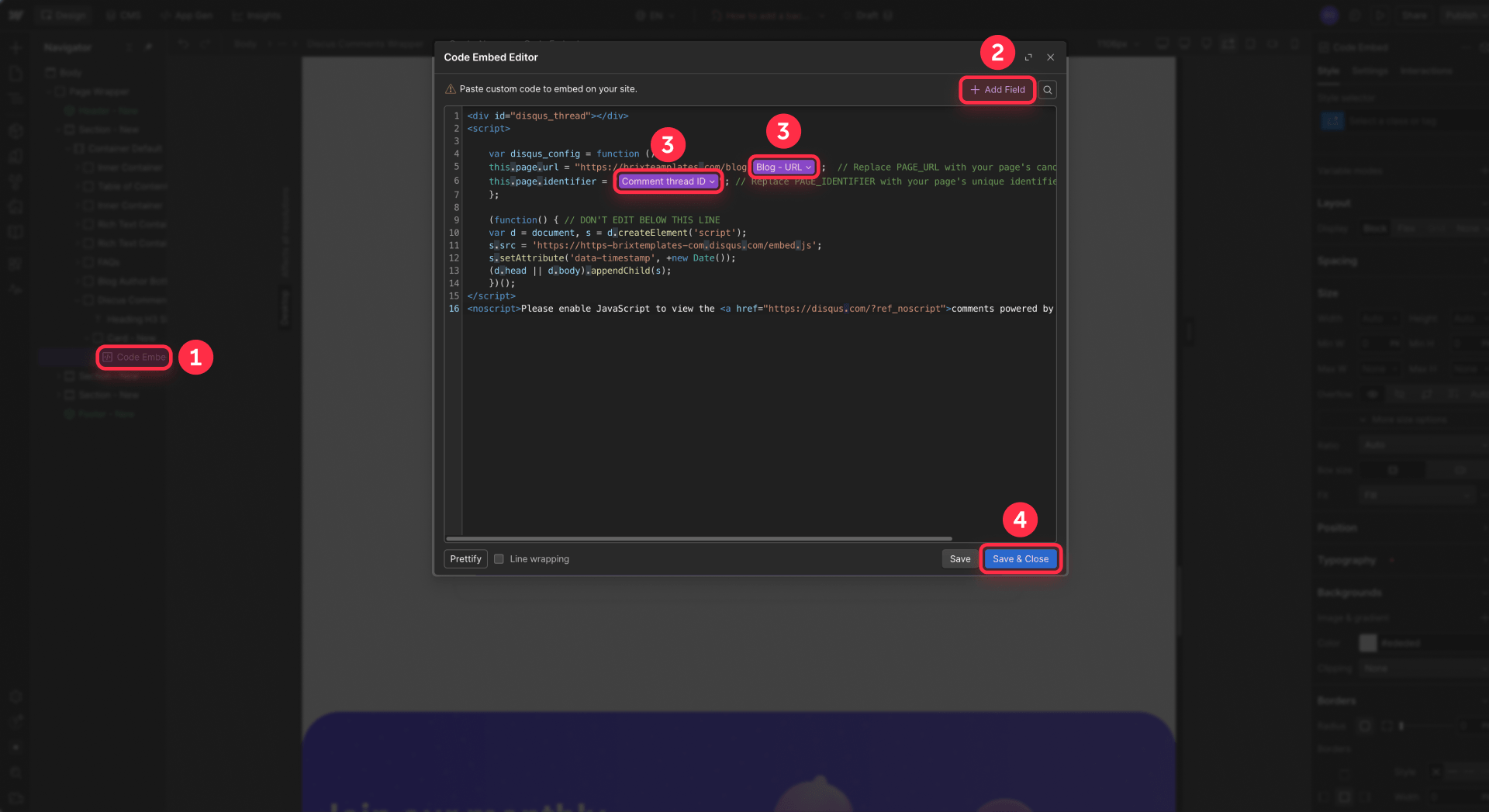Click the undo arrow in the top toolbar

[182, 43]
